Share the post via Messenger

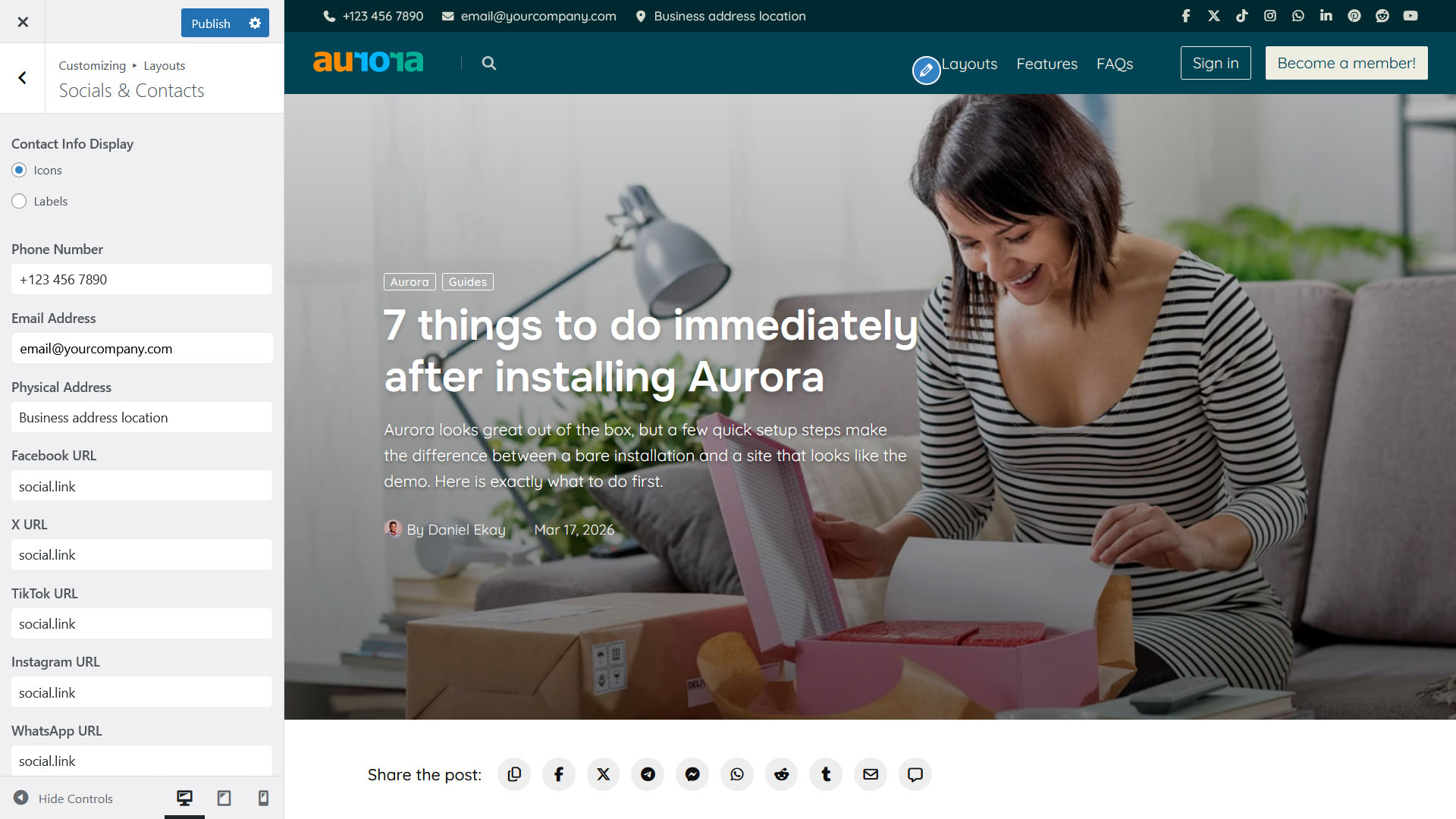692,774
